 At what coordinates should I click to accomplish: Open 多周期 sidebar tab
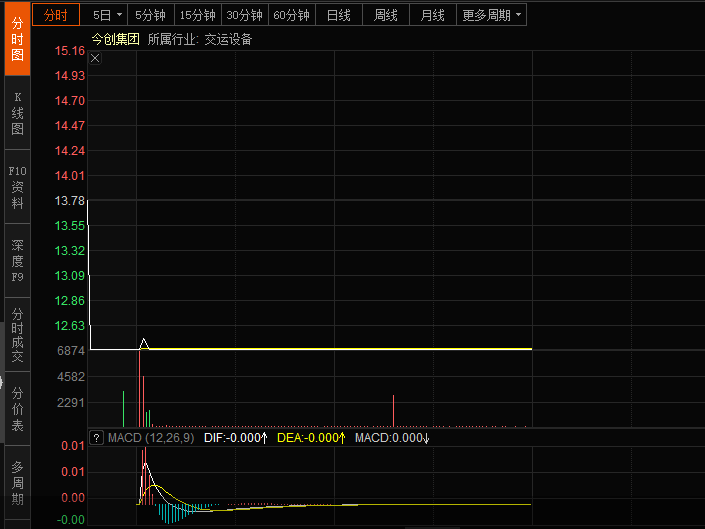17,483
